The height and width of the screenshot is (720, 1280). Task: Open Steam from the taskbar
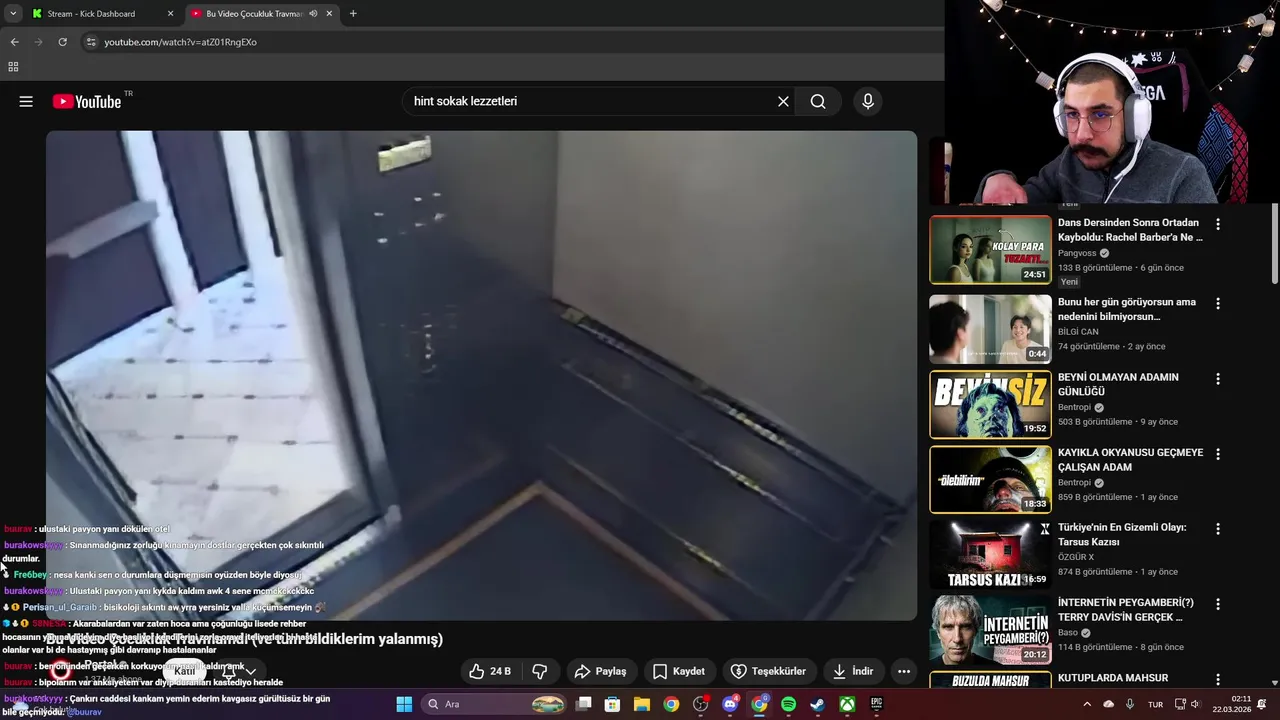[x=817, y=704]
